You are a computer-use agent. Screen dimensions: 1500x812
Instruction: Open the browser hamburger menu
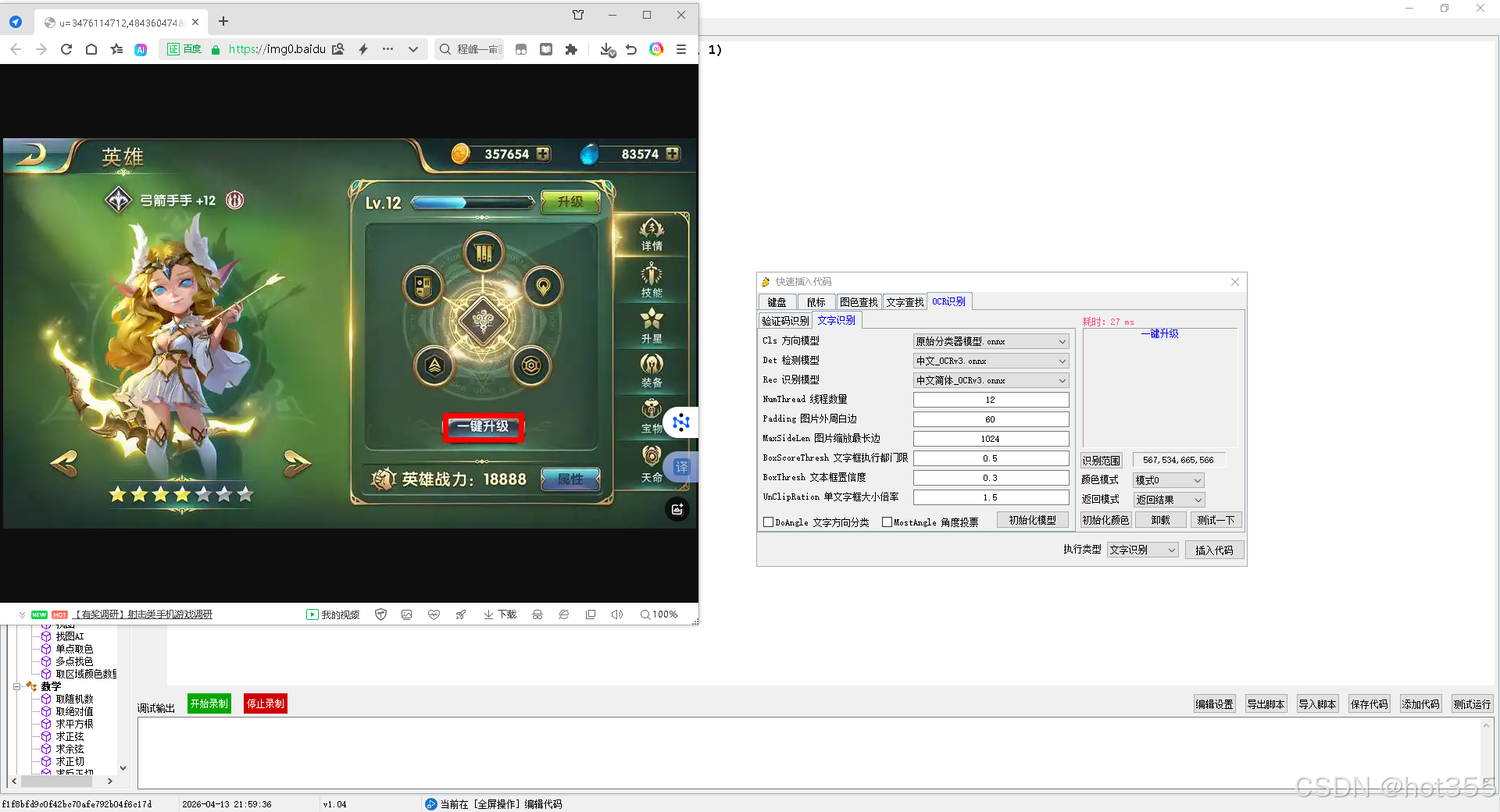[x=681, y=49]
